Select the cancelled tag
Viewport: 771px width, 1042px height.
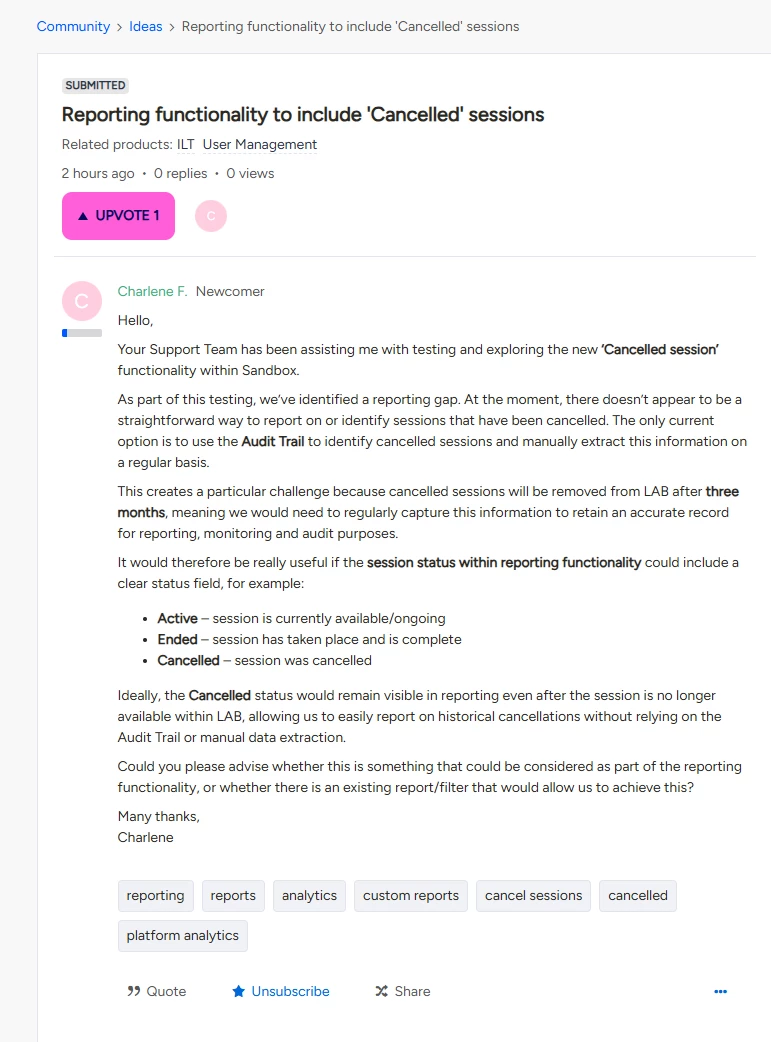[638, 896]
